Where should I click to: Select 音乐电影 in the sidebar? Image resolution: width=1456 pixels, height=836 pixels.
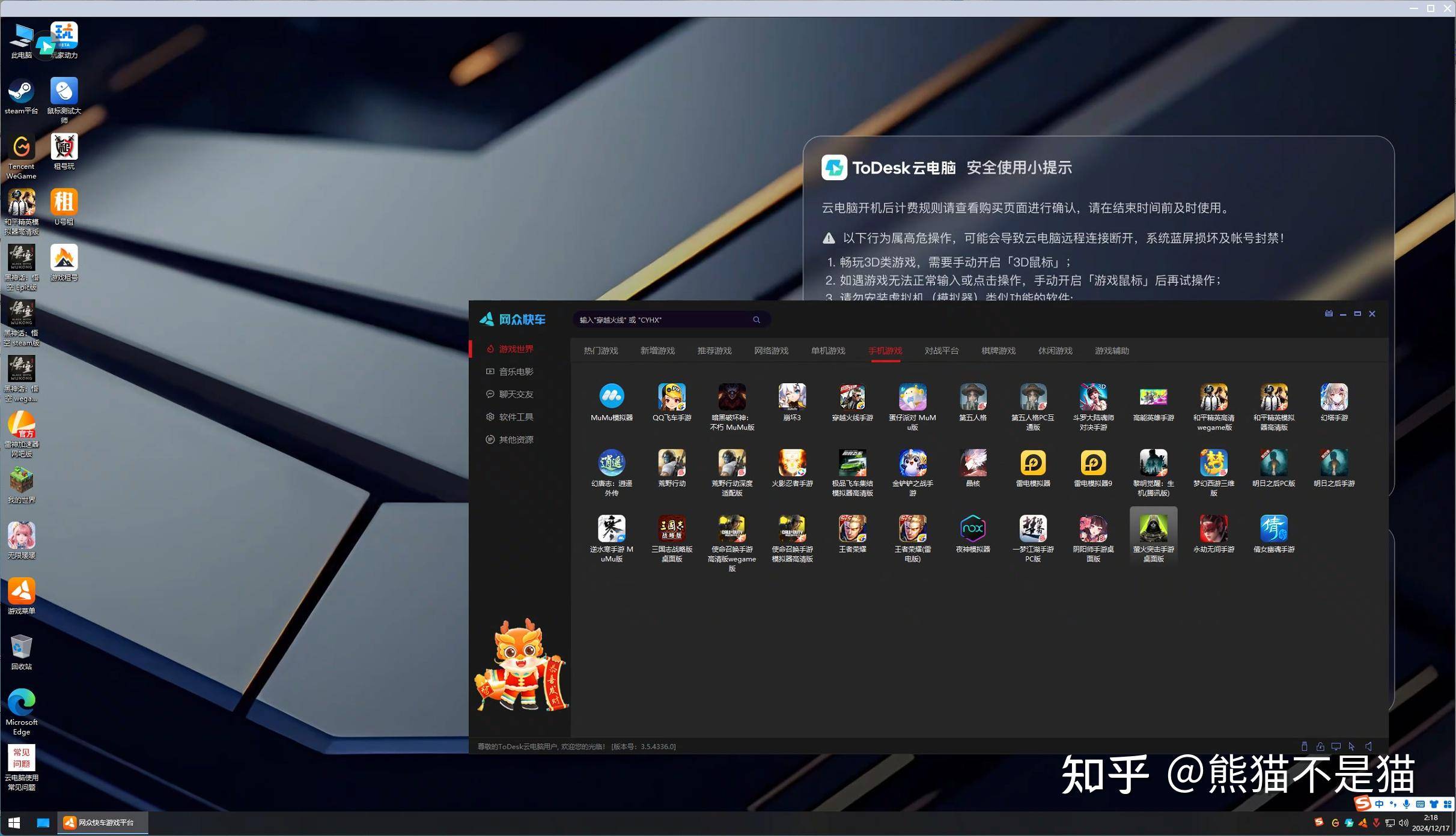pyautogui.click(x=516, y=372)
